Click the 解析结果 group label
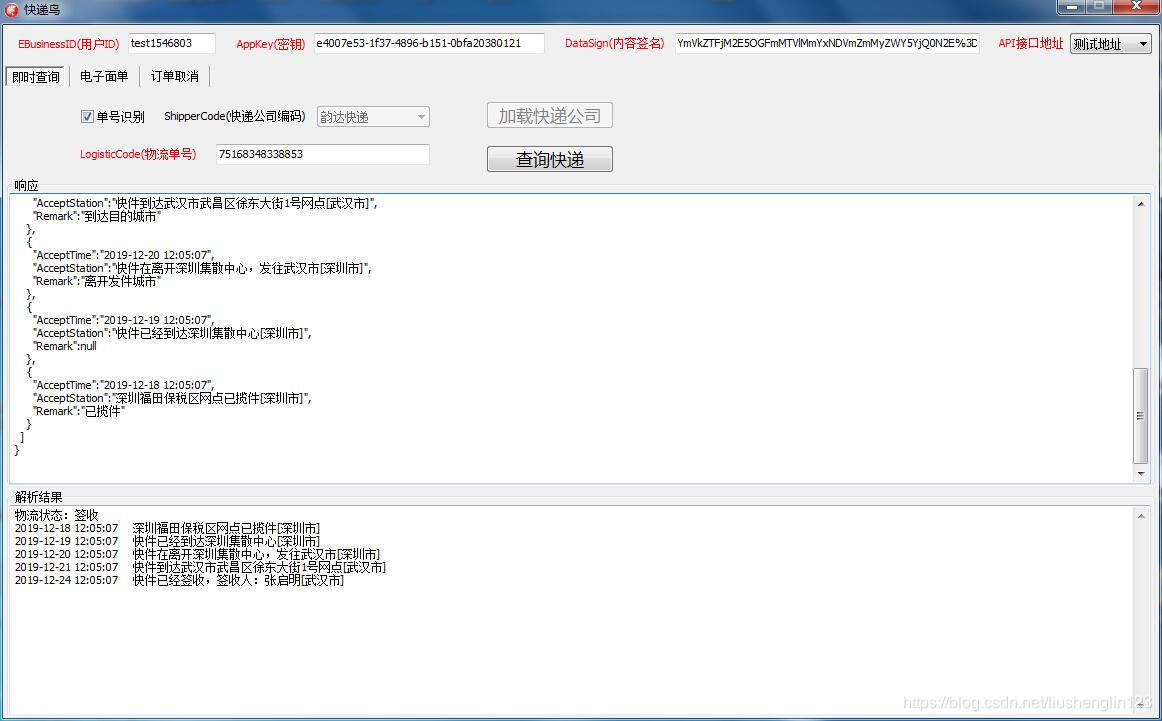Image resolution: width=1162 pixels, height=721 pixels. pyautogui.click(x=39, y=497)
